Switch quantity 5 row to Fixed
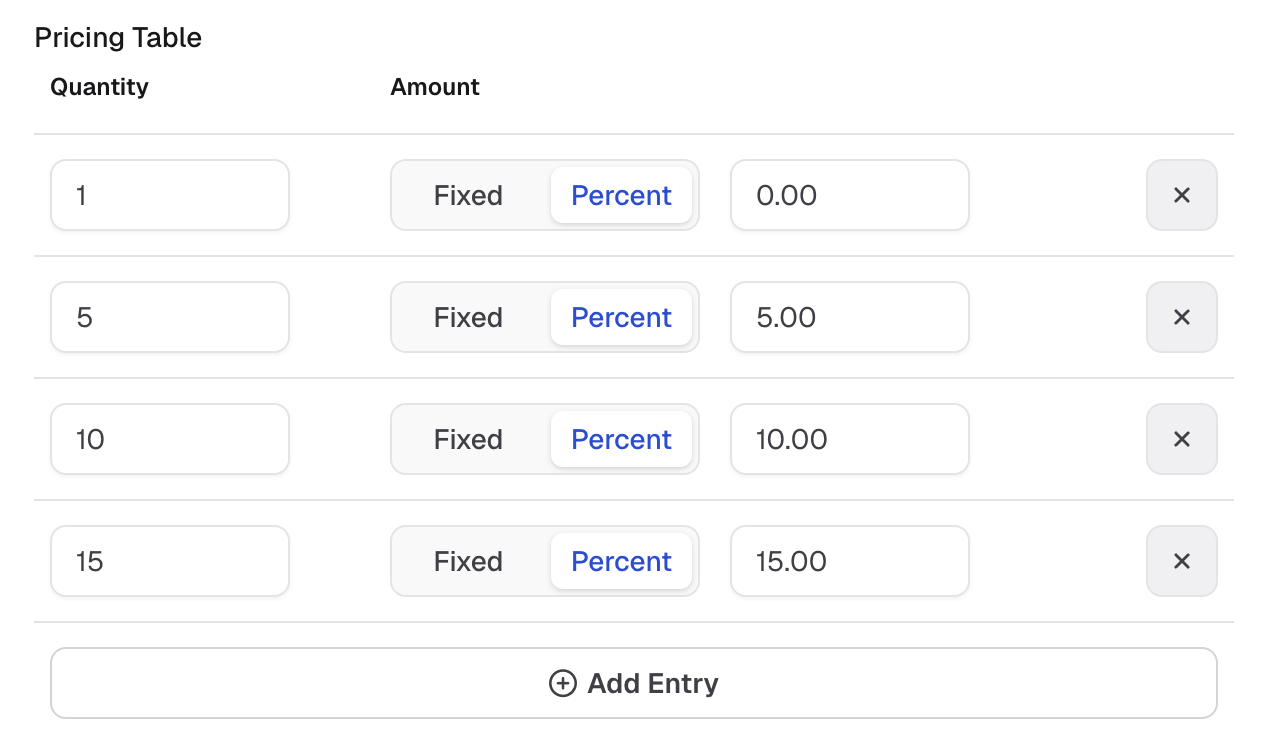The height and width of the screenshot is (740, 1268). coord(468,317)
